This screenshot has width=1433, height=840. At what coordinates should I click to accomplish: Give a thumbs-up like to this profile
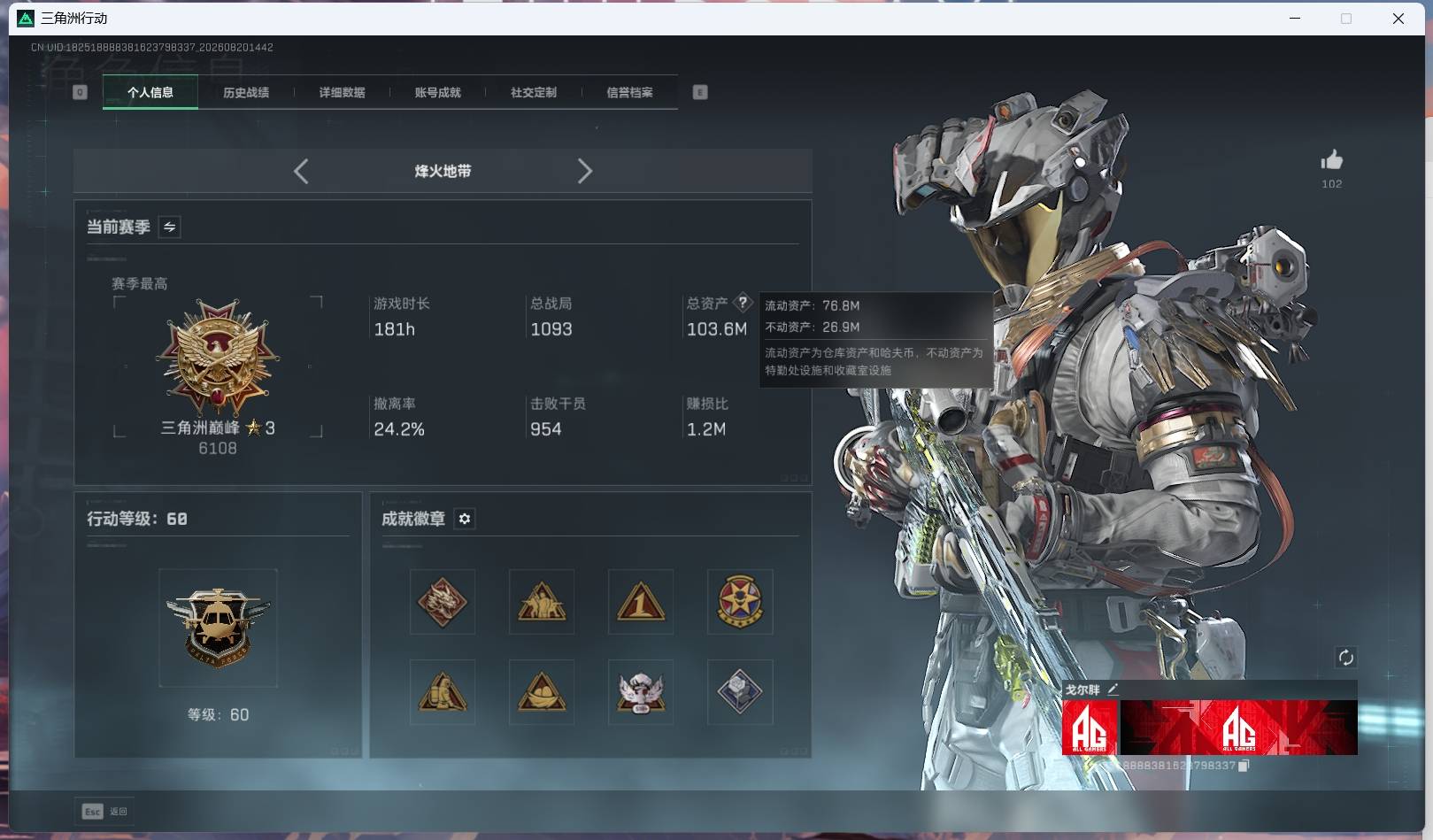1332,160
